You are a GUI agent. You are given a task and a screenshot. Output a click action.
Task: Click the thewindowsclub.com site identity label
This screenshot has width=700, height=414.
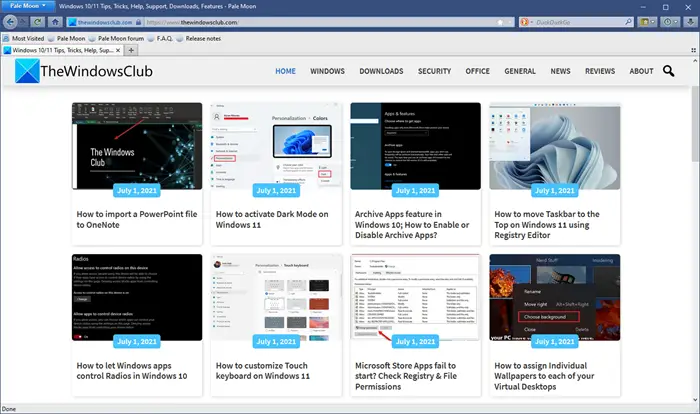point(104,22)
